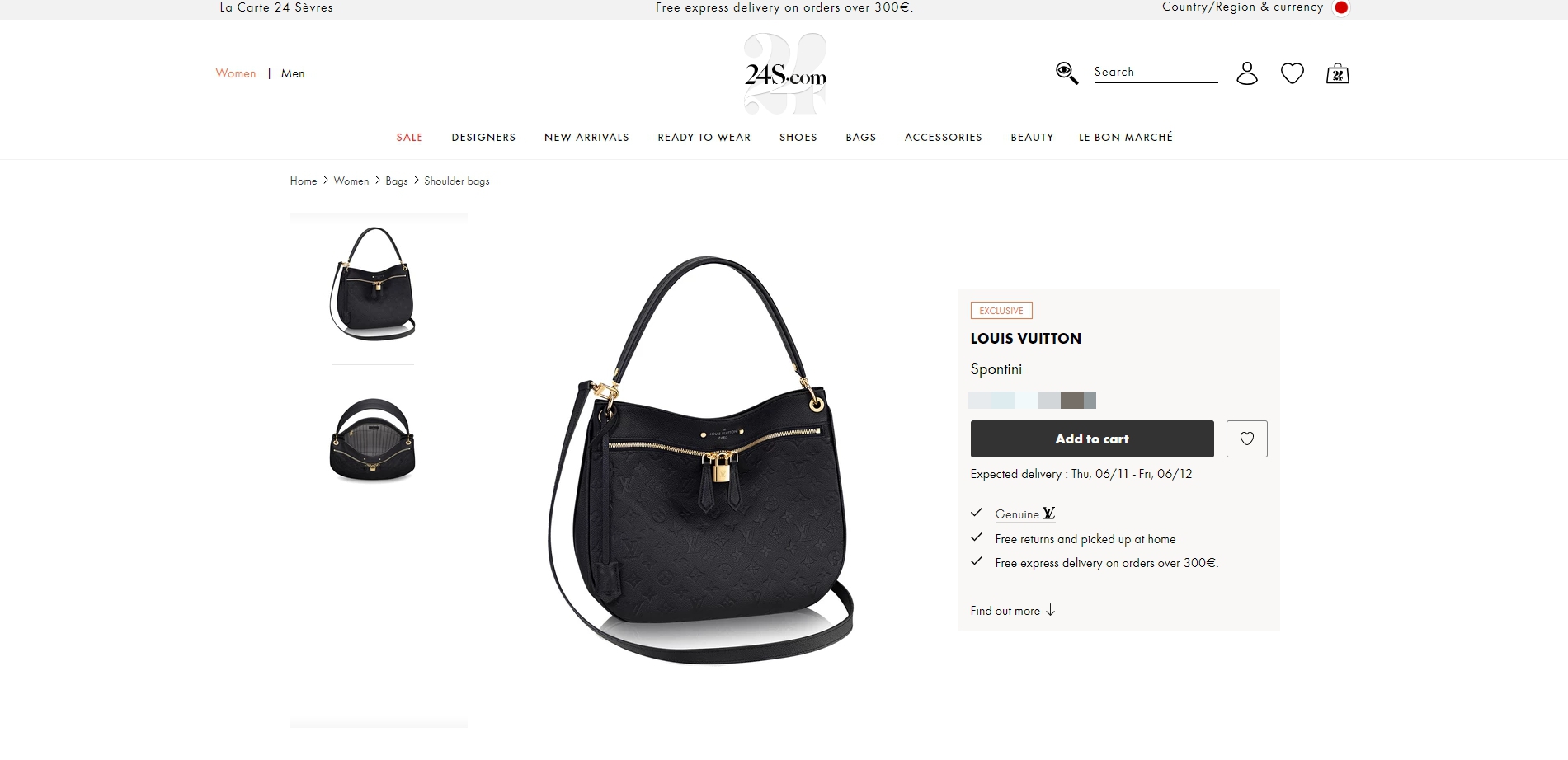Click the LV monogram Genuine icon

1048,514
